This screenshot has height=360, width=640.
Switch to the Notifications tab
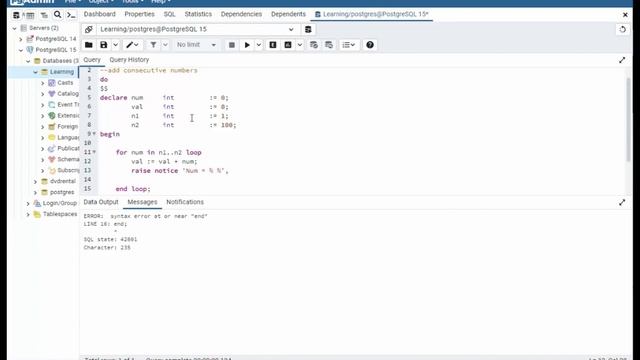pyautogui.click(x=185, y=202)
